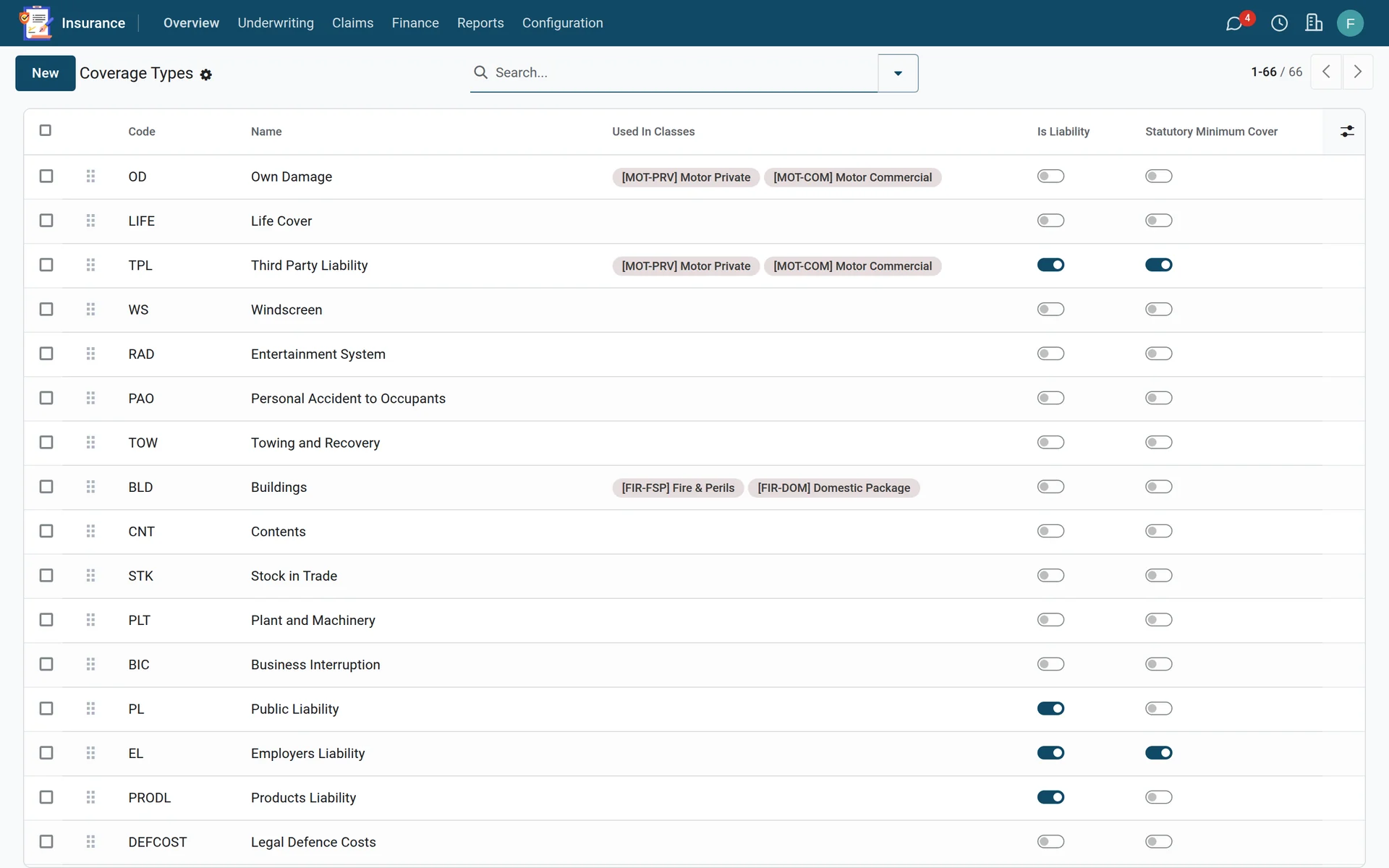The image size is (1389, 868).
Task: Click the MOT-PRV Motor Private tag in Own Damage
Action: [x=686, y=177]
